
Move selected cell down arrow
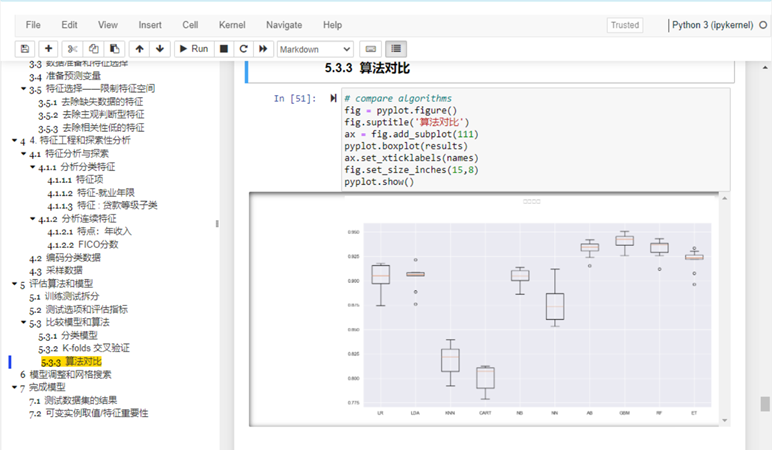(160, 48)
